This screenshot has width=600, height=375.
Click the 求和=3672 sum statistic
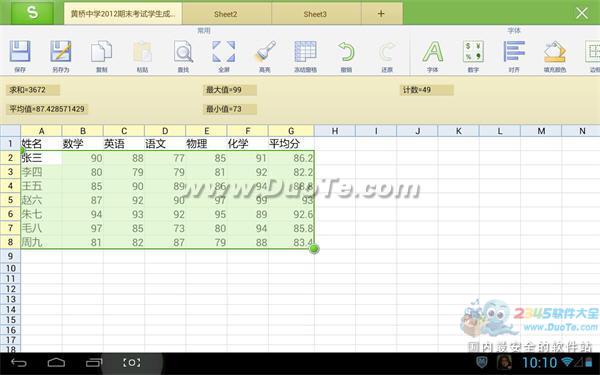pos(33,90)
